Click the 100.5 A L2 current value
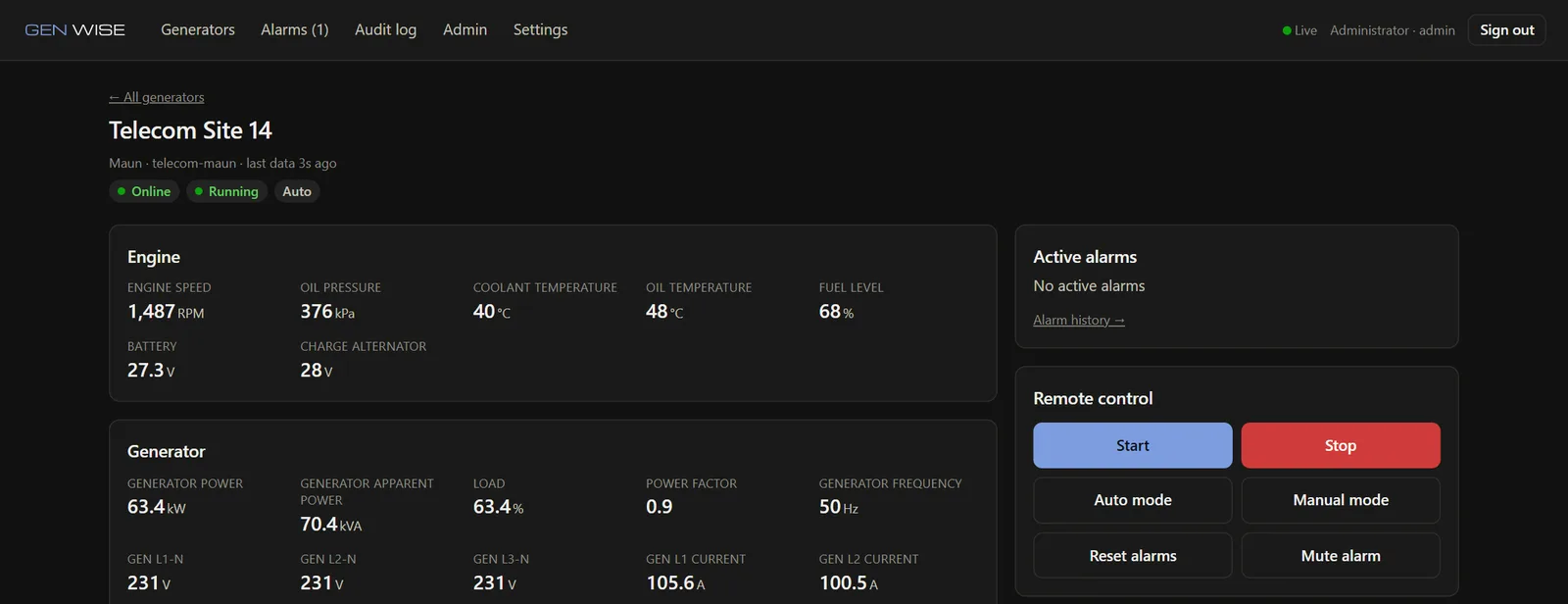Image resolution: width=1568 pixels, height=604 pixels. click(849, 583)
